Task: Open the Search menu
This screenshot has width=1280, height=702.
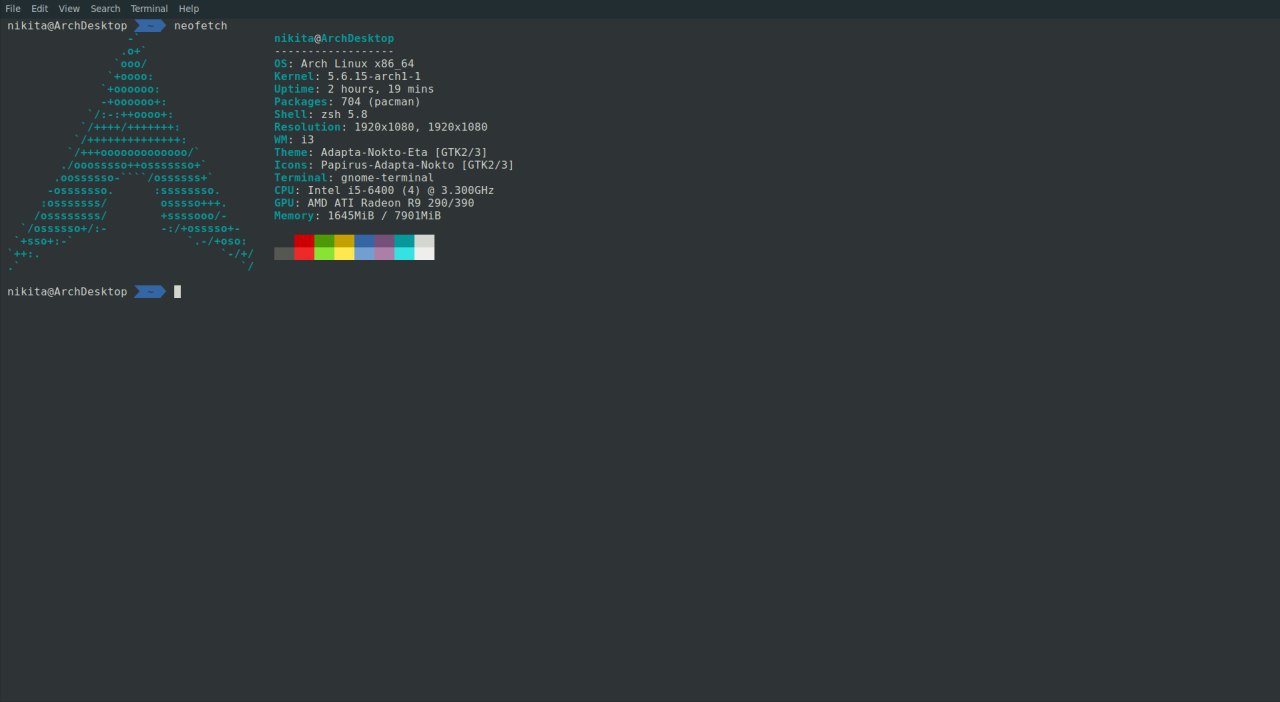Action: coord(105,8)
